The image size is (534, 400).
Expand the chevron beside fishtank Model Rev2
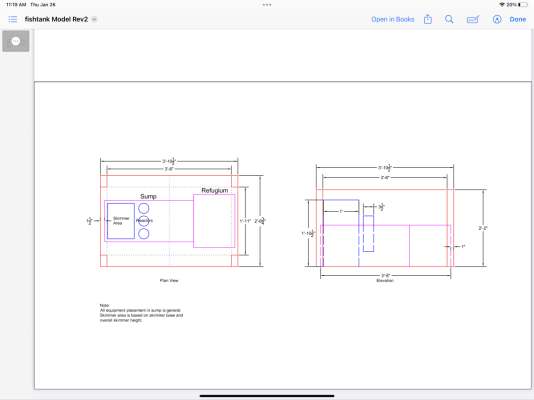(x=94, y=19)
